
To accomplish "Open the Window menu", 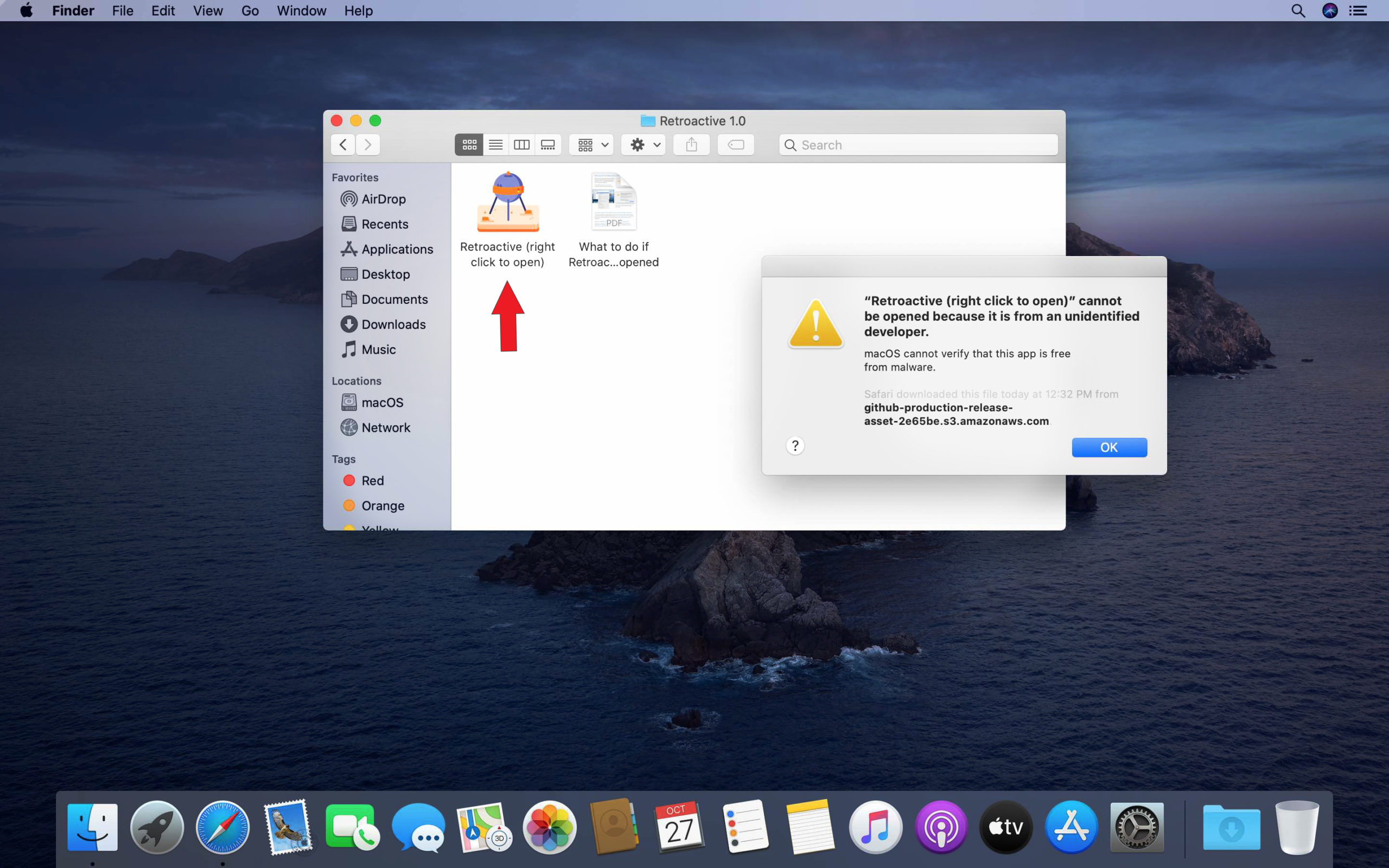I will pos(301,10).
